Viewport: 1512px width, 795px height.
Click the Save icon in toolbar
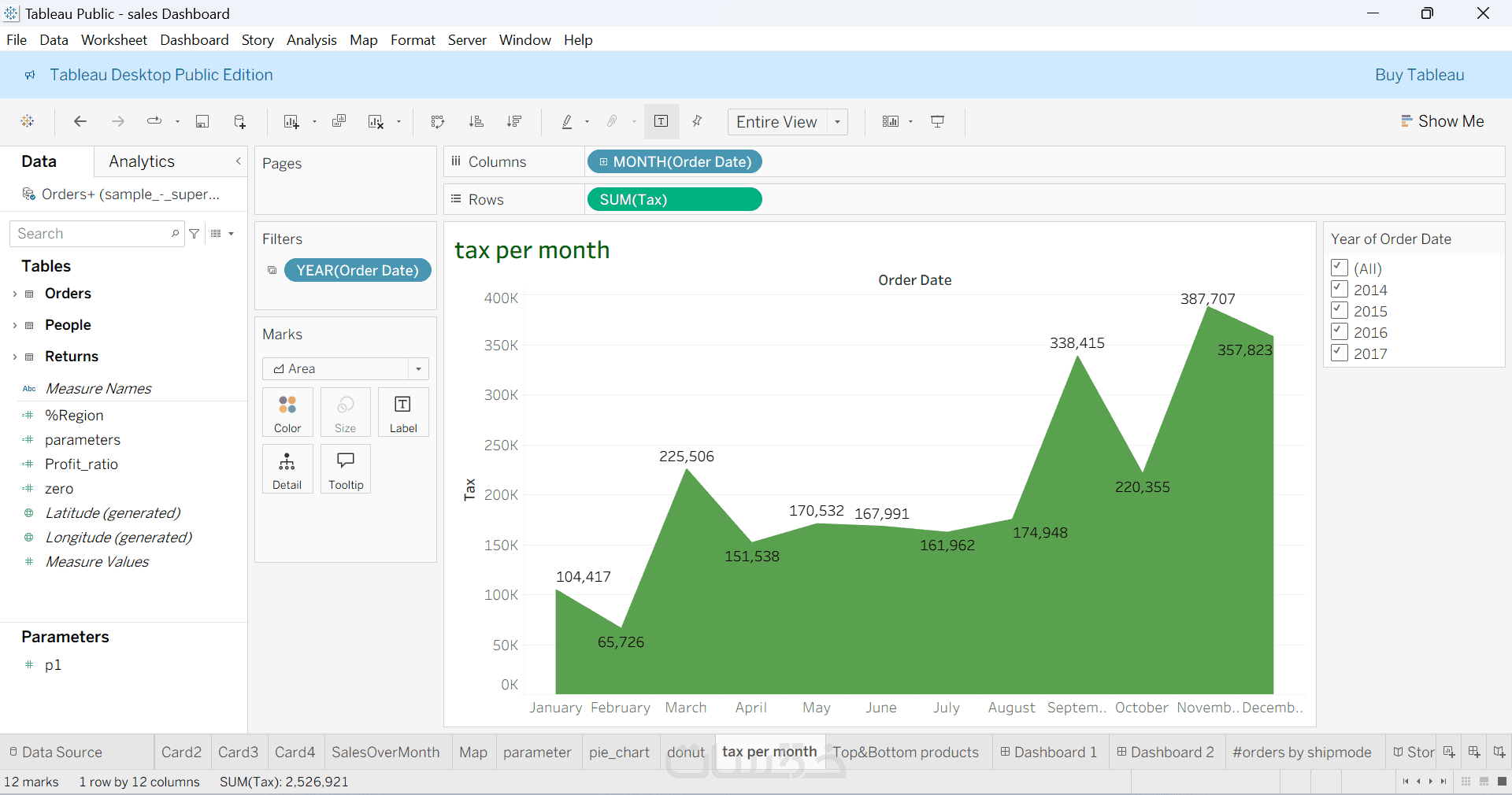coord(202,121)
